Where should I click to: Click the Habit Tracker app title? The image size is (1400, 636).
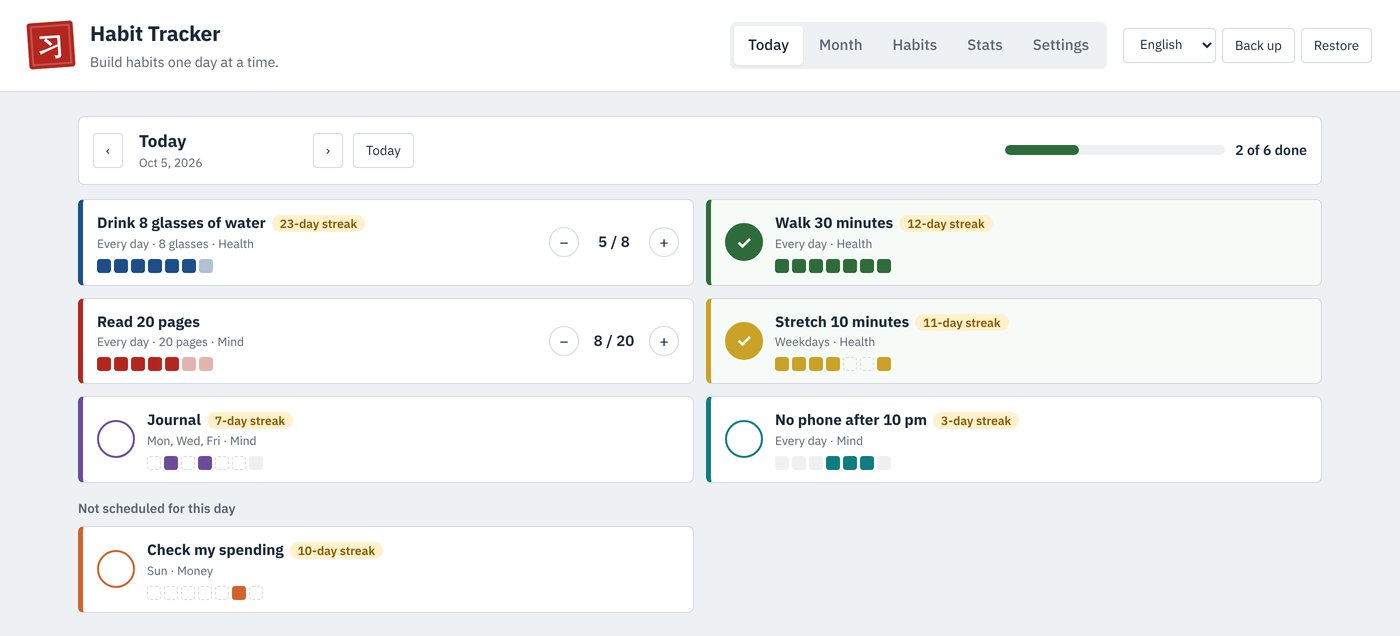155,34
